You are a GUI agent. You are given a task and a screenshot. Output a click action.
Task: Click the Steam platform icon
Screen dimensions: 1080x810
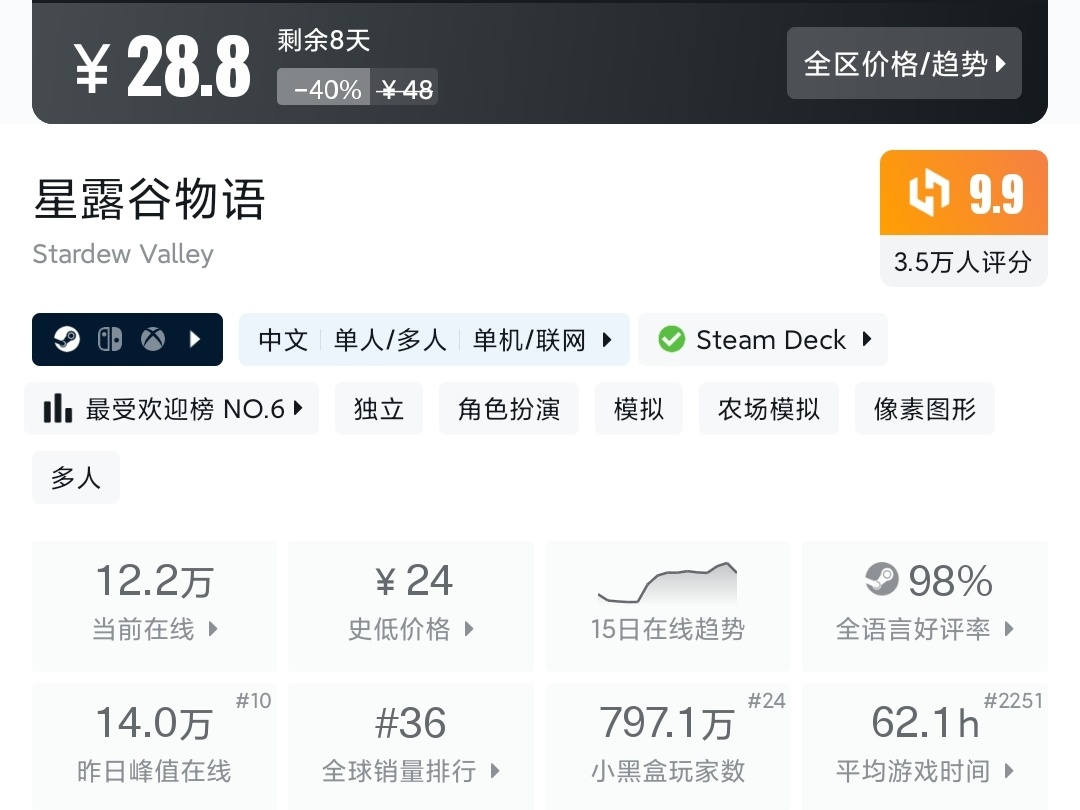point(68,340)
